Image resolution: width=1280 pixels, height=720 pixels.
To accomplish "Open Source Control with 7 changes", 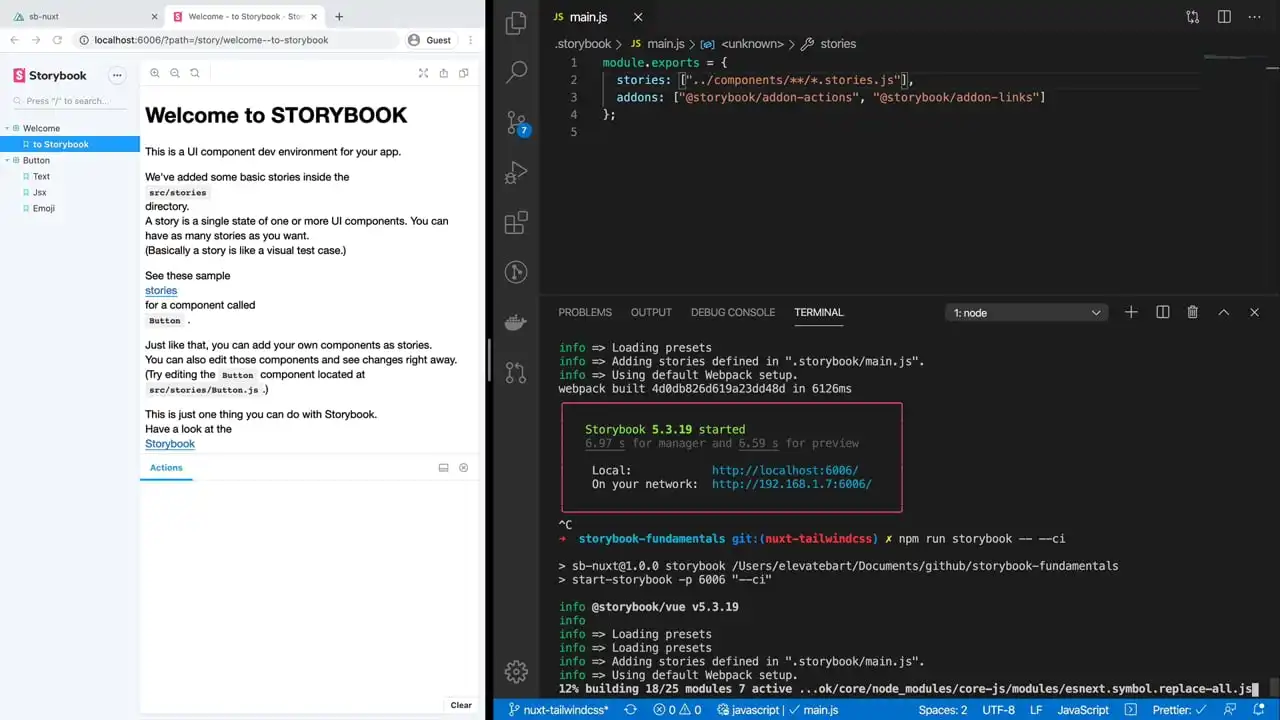I will pos(516,123).
